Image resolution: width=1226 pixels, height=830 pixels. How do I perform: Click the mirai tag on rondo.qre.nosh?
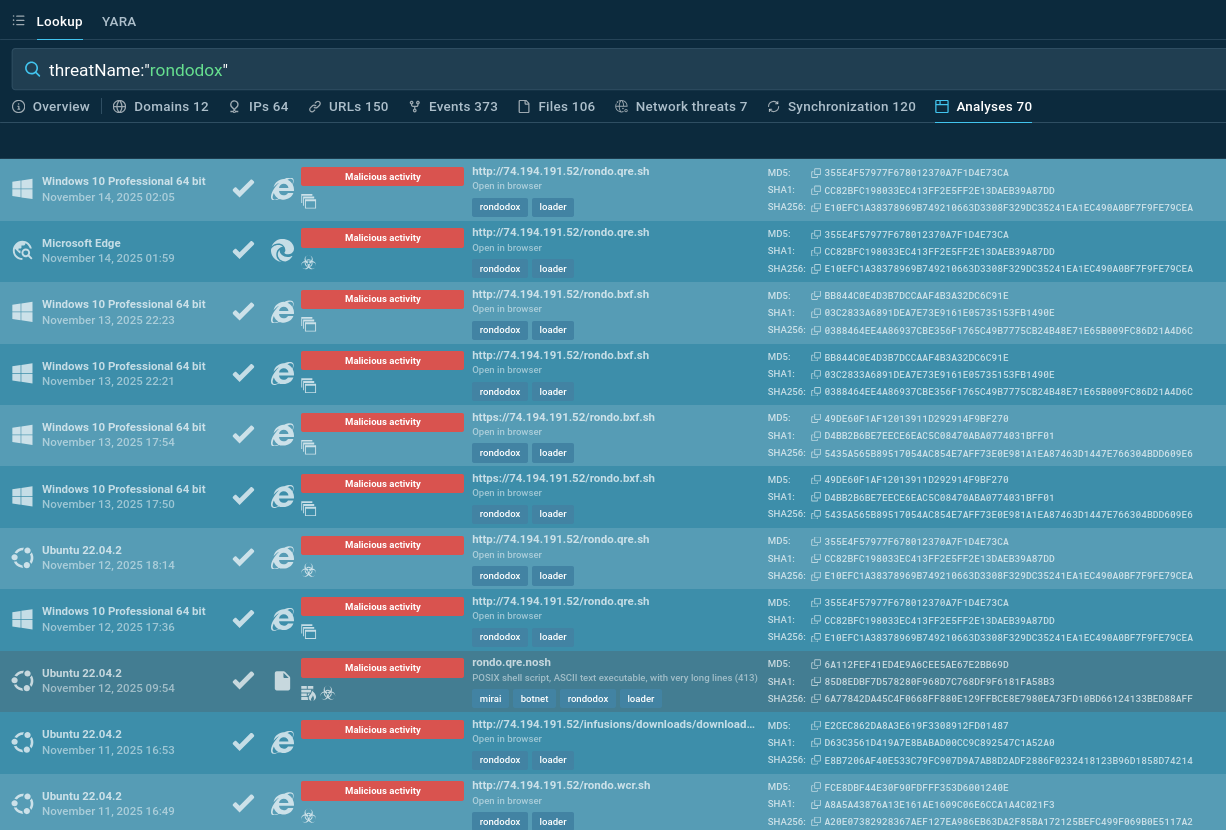490,699
